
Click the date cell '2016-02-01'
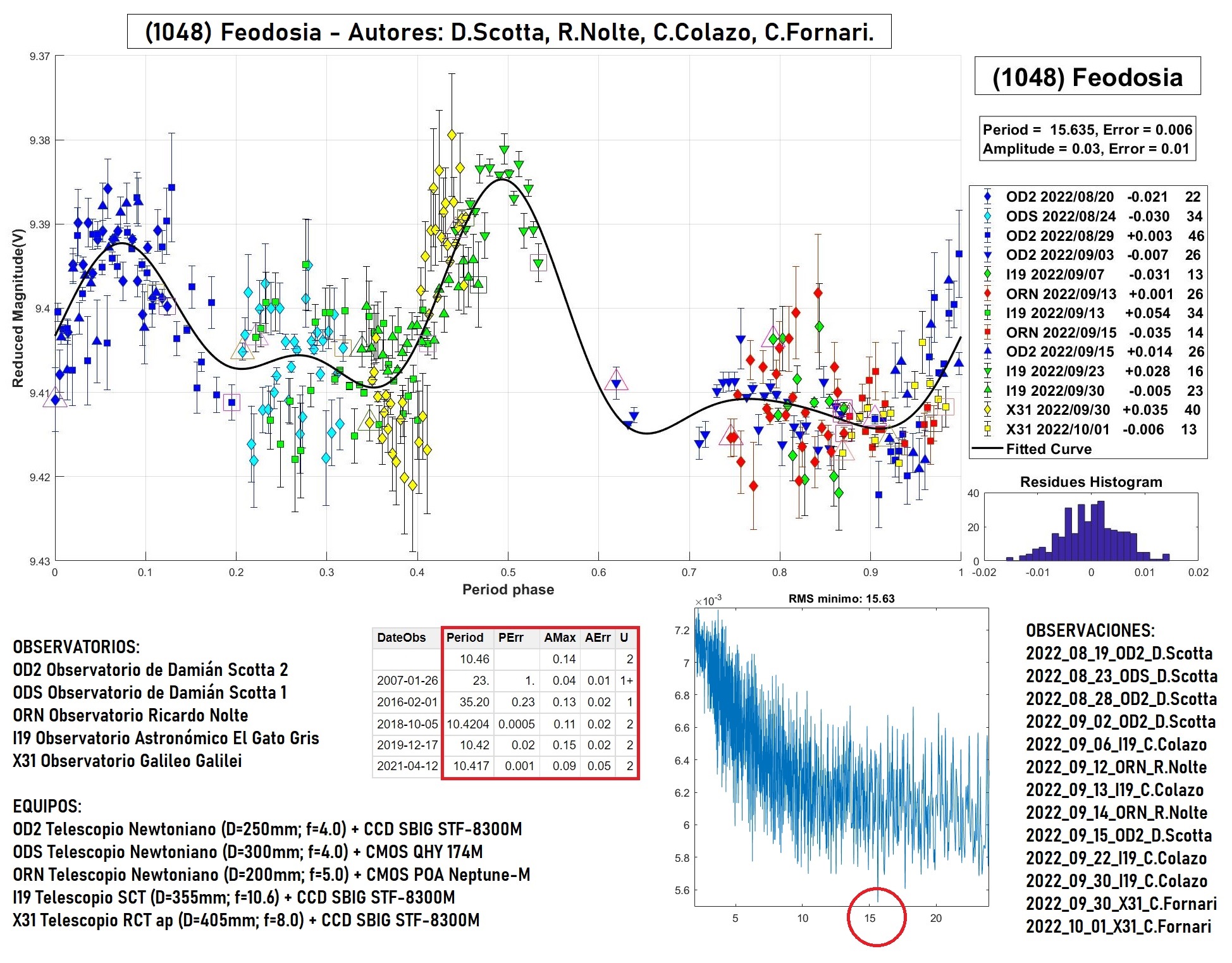(407, 702)
